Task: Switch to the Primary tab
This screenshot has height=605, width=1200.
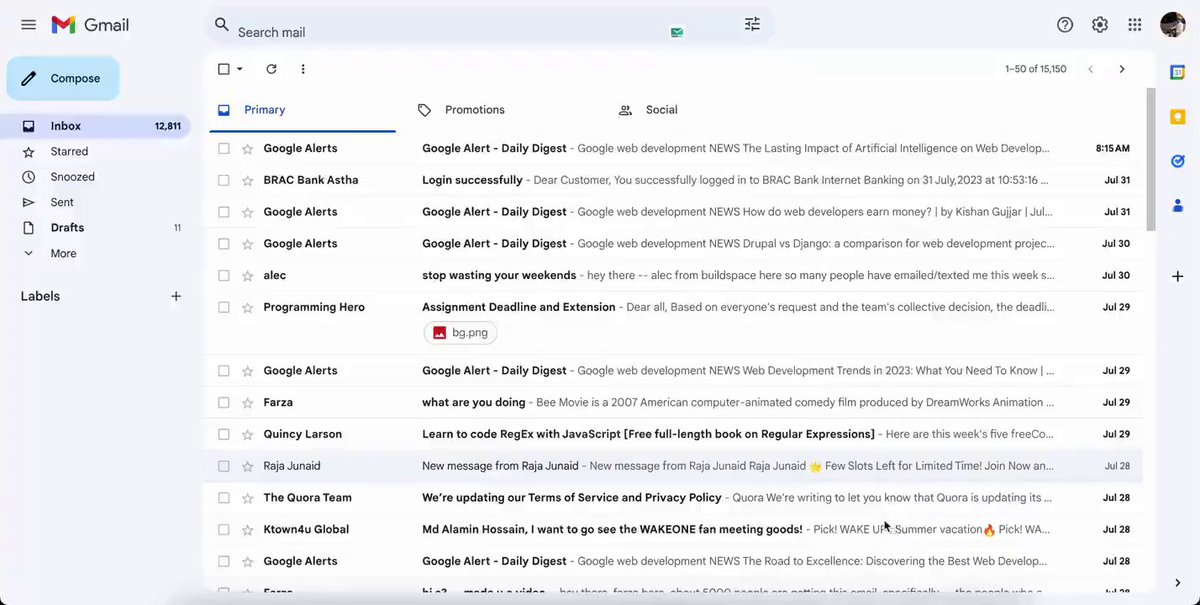Action: [302, 110]
